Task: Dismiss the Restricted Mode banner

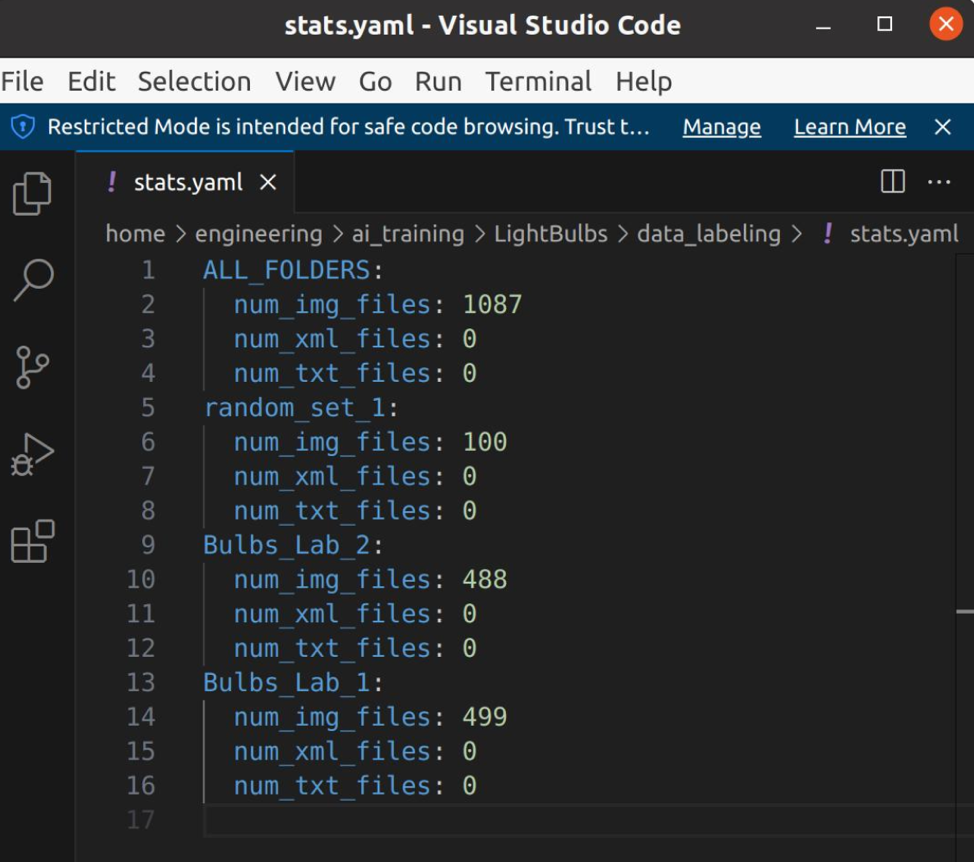Action: click(x=942, y=127)
